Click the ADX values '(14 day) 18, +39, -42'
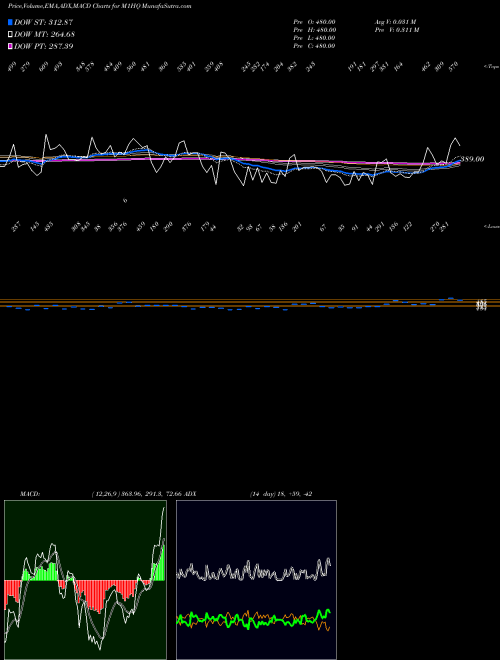 click(281, 494)
